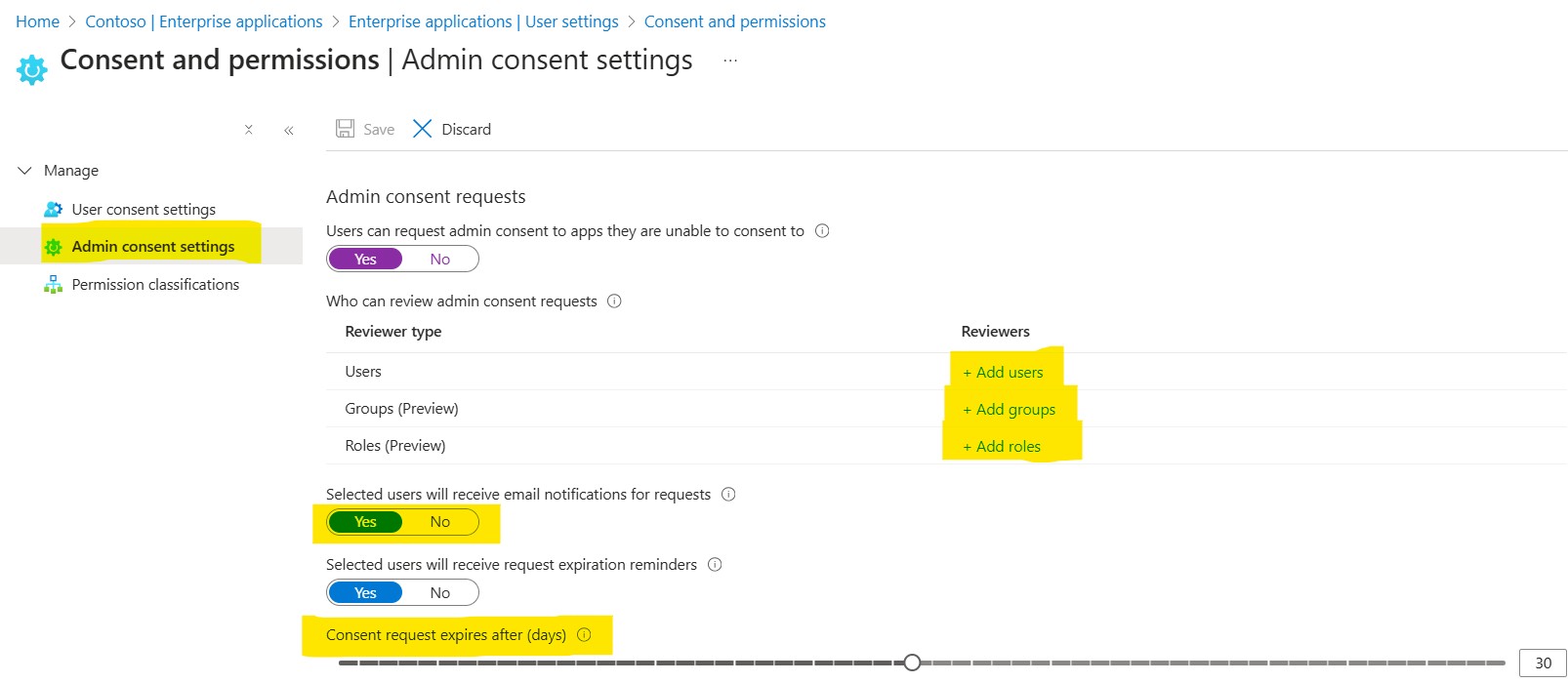Disable request expiration reminders with No
Viewport: 1568px width, 683px height.
point(440,592)
